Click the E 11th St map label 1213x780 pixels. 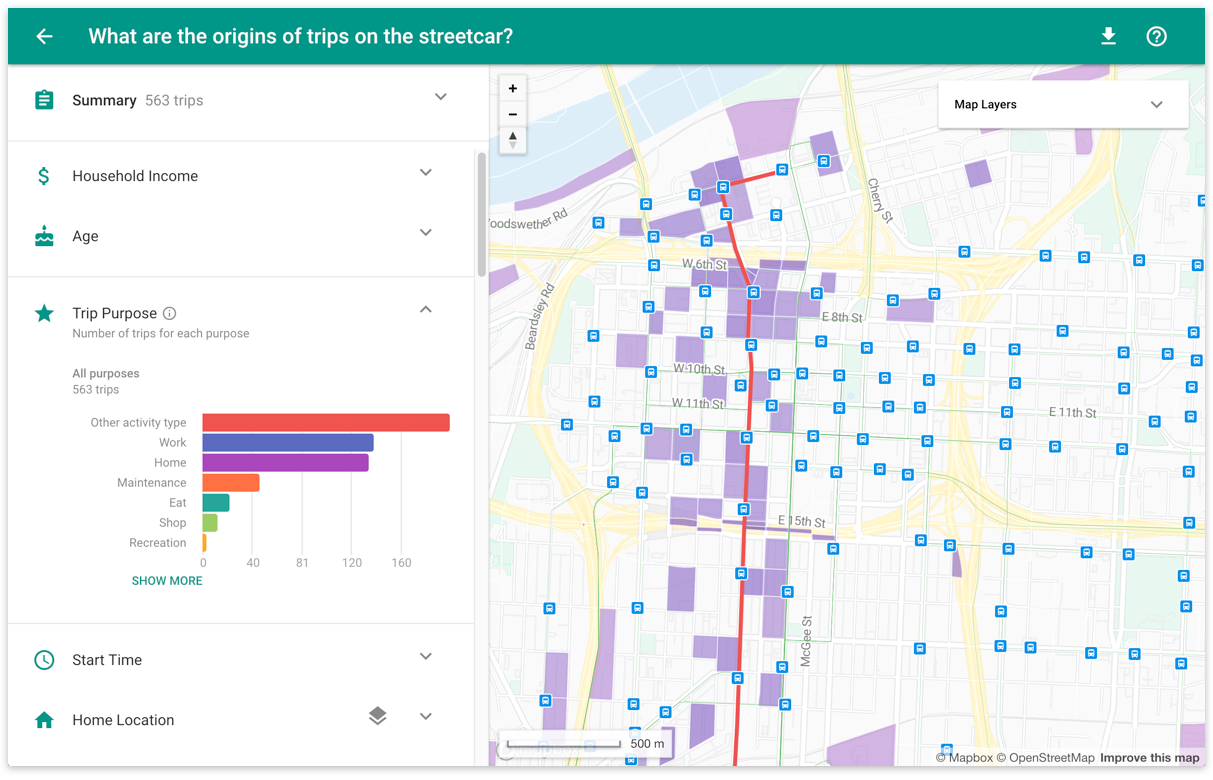click(x=1072, y=412)
